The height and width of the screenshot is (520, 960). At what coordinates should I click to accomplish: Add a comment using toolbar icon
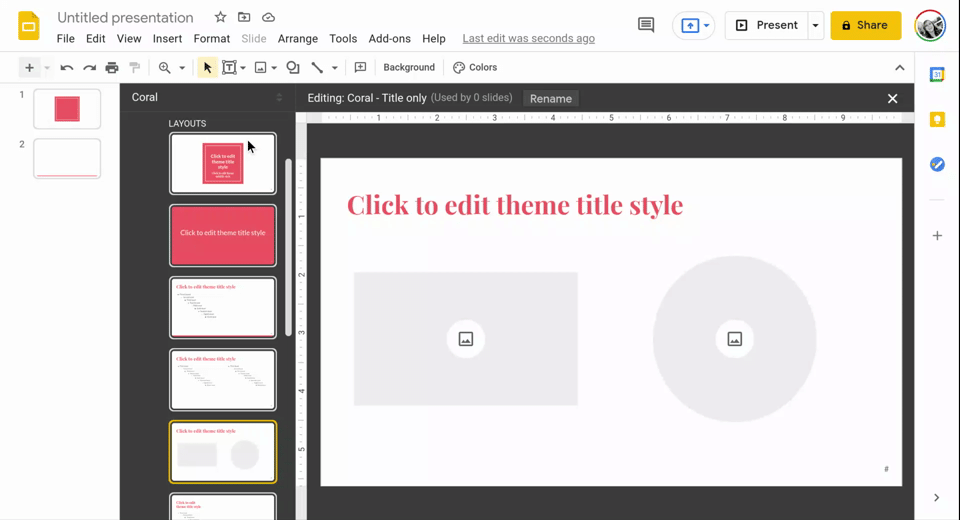360,67
